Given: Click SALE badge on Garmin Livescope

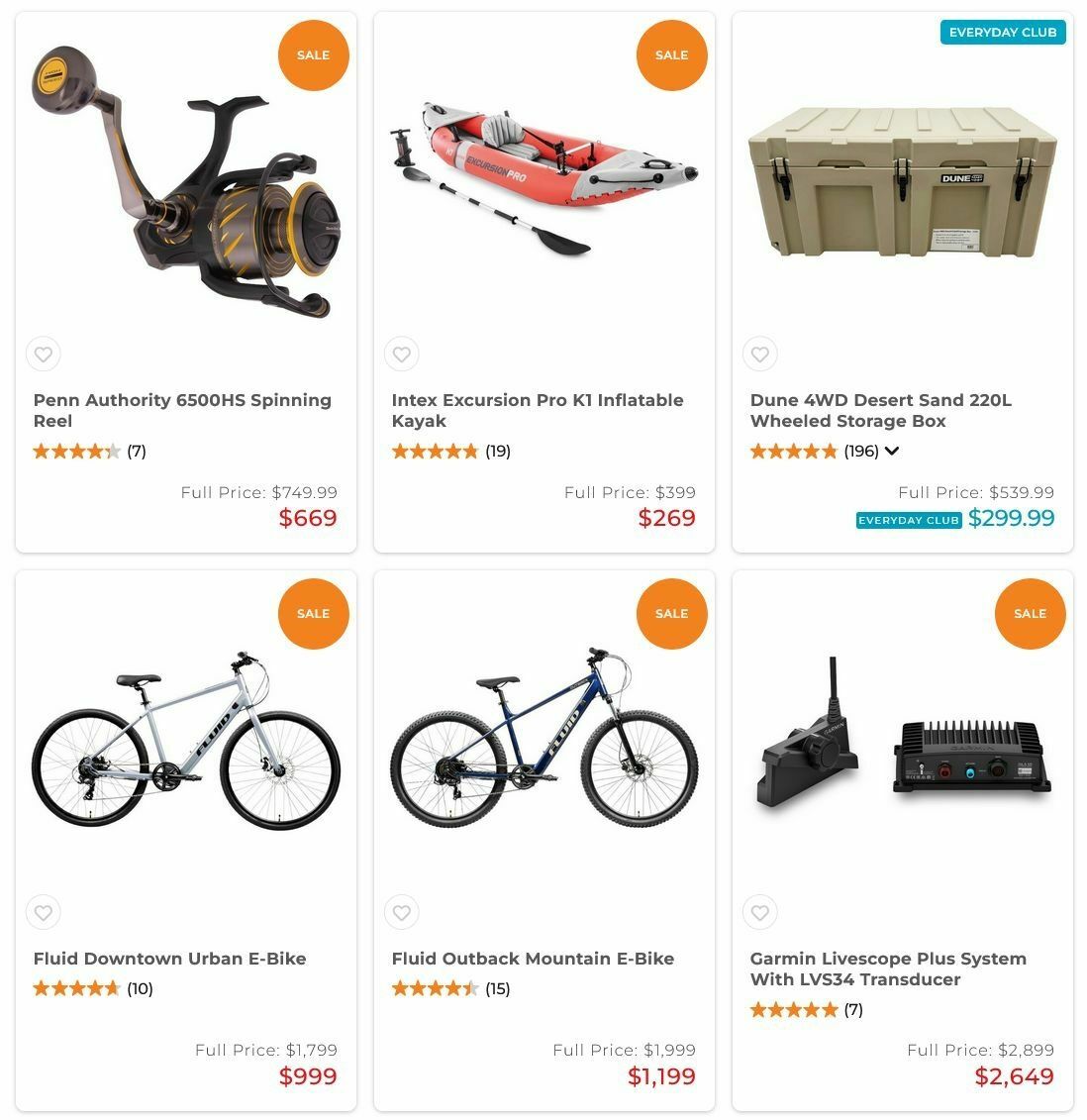Looking at the screenshot, I should tap(1030, 614).
